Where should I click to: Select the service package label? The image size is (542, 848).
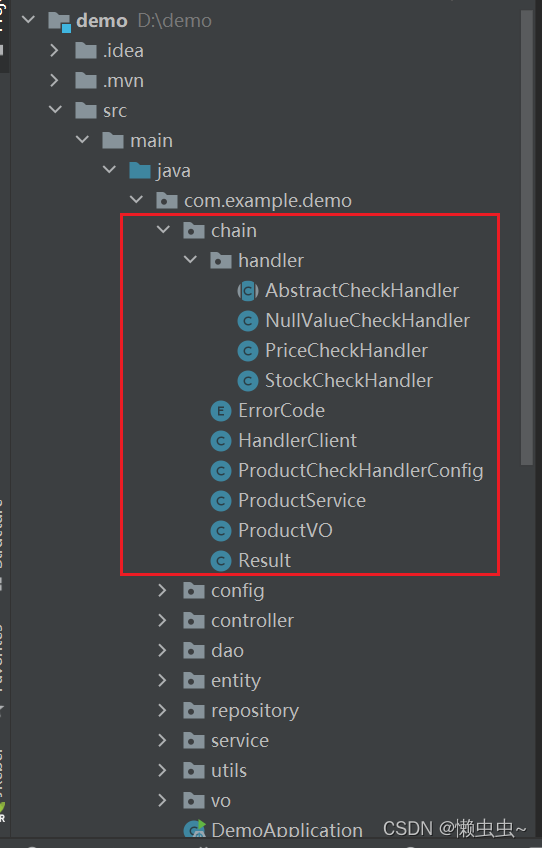click(x=240, y=740)
